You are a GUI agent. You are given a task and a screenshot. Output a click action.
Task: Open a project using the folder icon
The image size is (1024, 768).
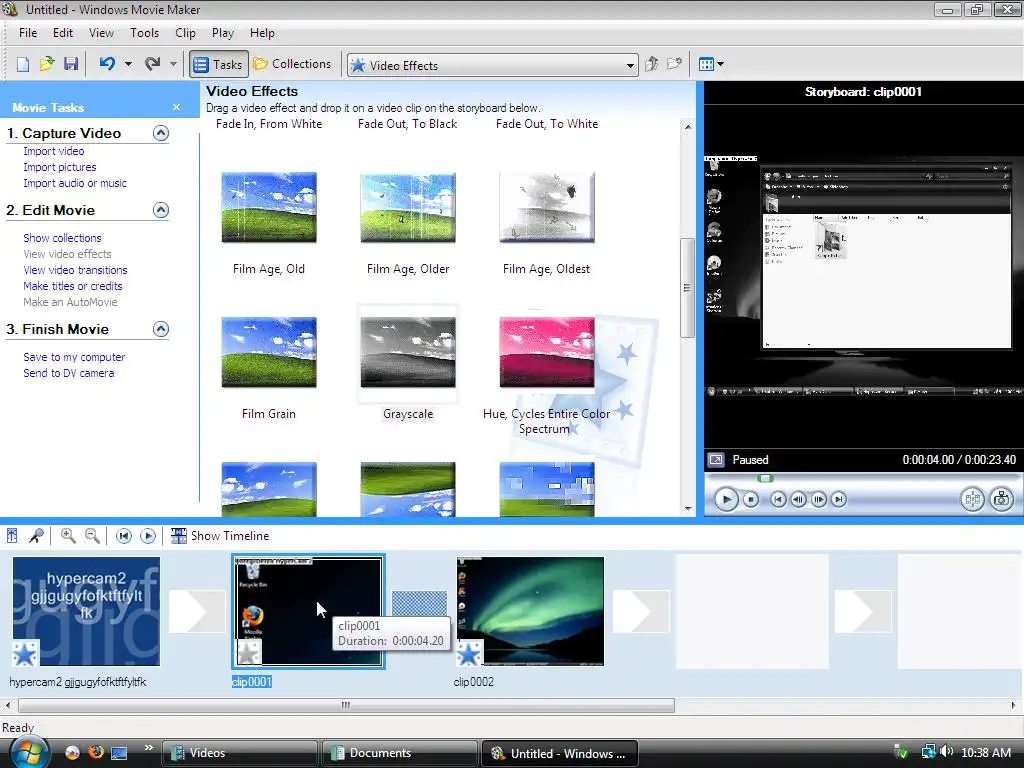(46, 64)
